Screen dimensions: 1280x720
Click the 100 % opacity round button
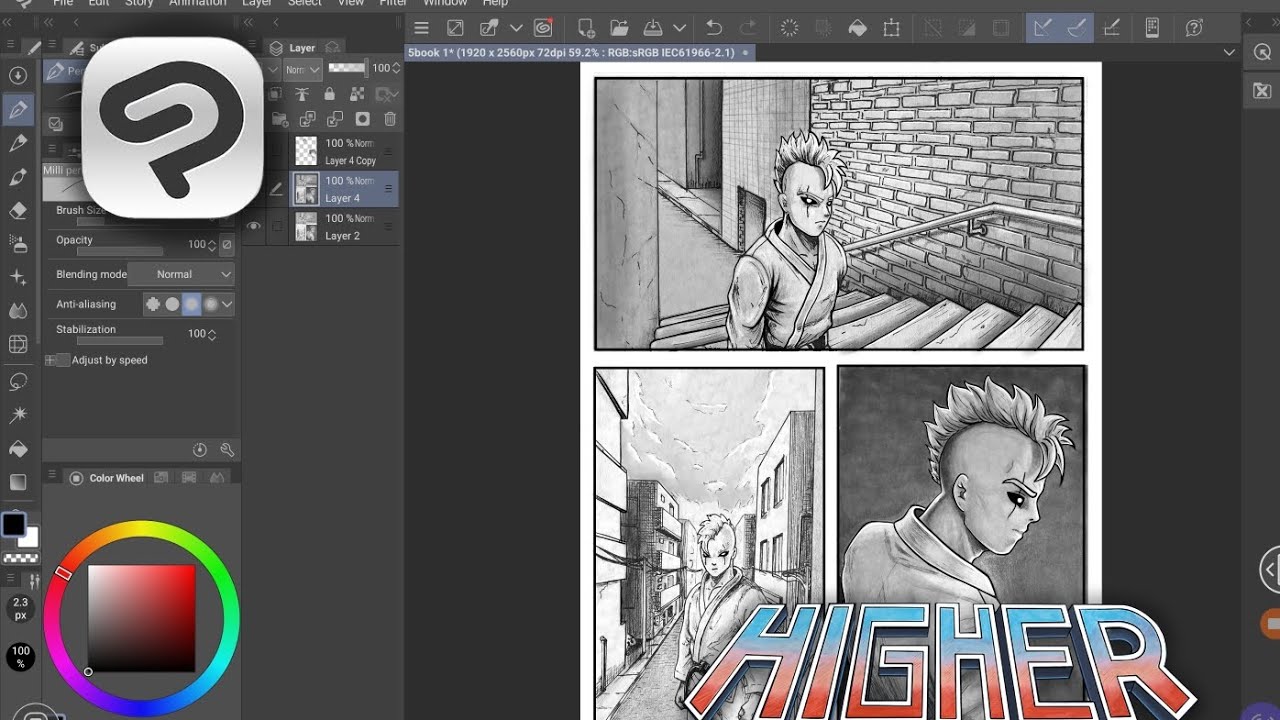point(20,657)
